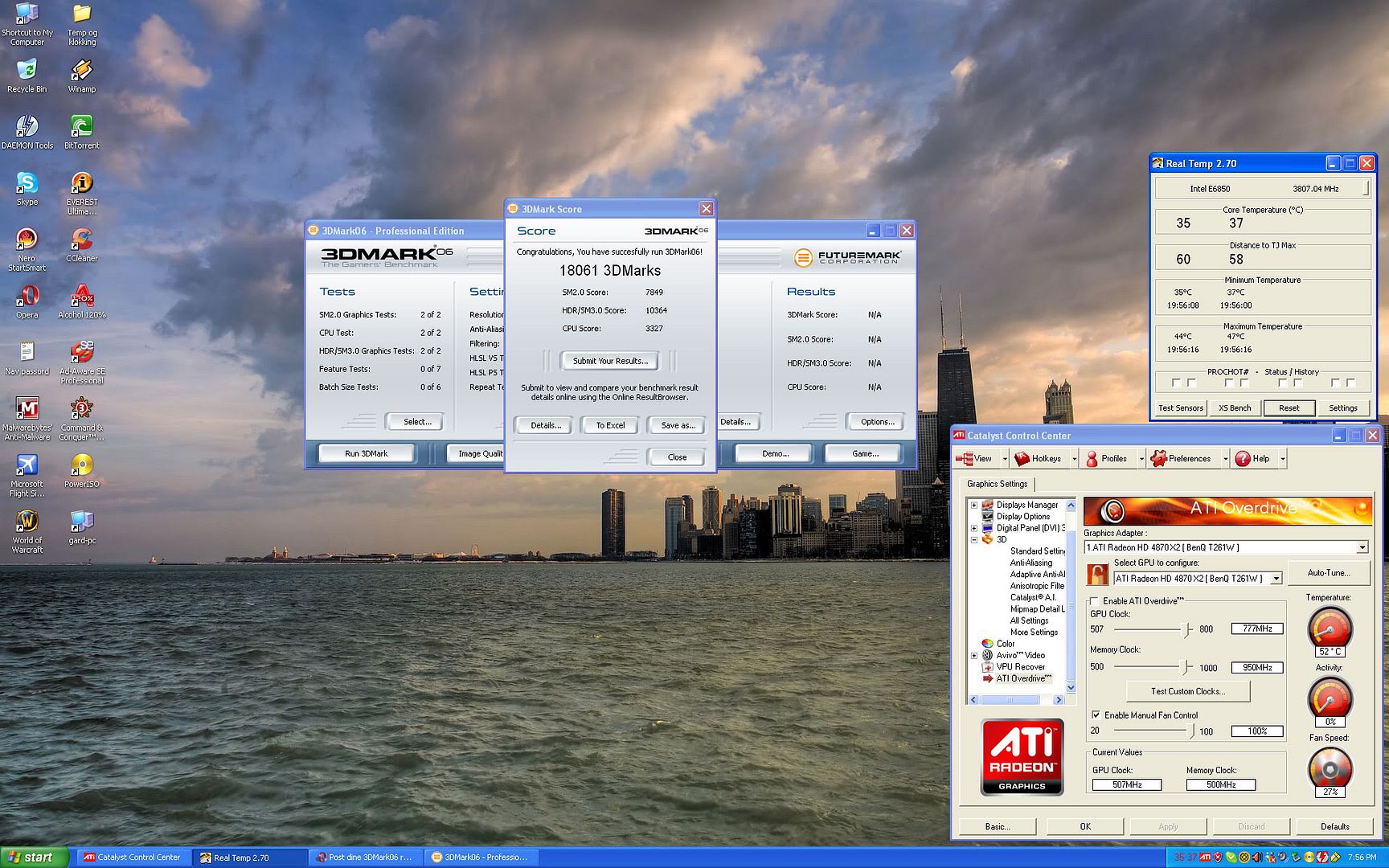This screenshot has height=868, width=1389.
Task: Adjust the GPU Clock slider
Action: pos(1187,629)
